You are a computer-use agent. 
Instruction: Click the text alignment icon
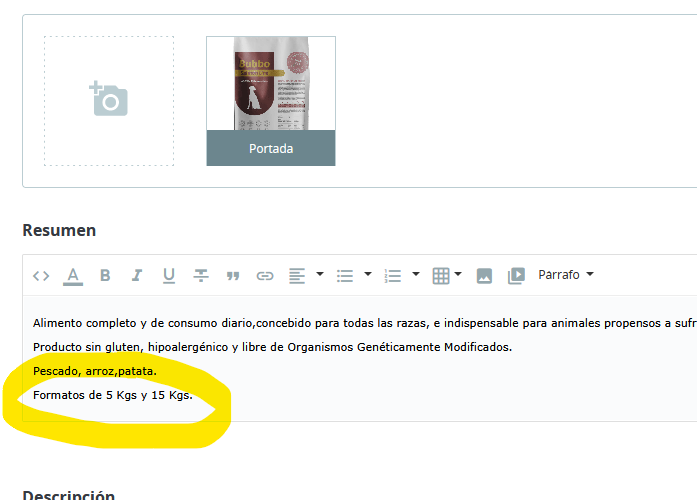point(297,276)
